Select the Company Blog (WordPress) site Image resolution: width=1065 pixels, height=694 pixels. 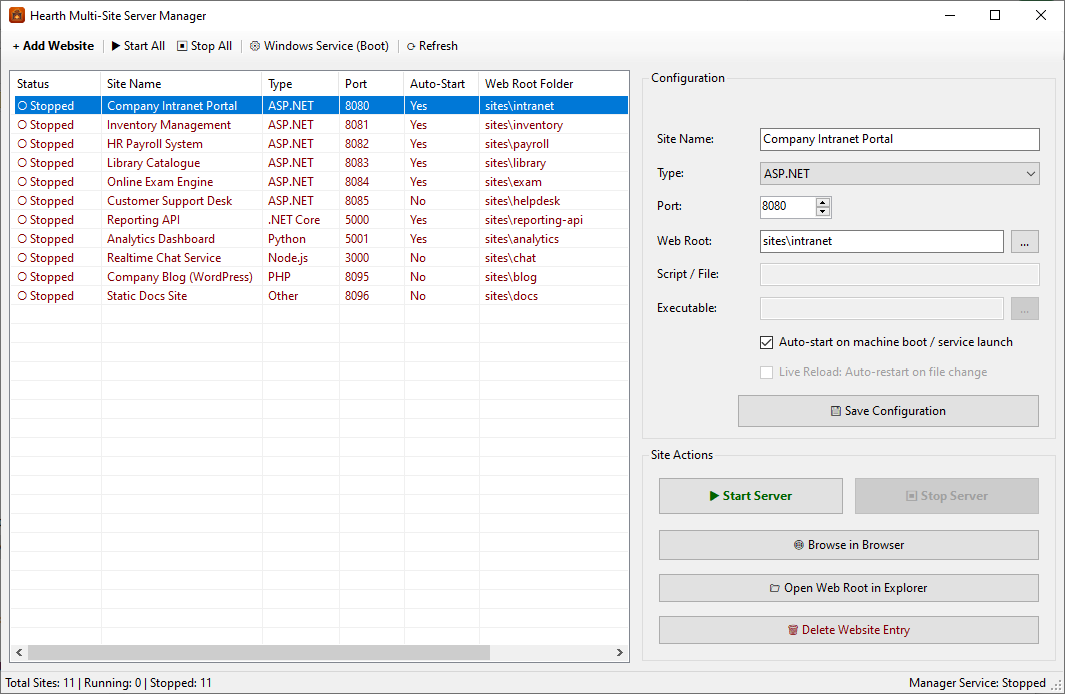click(321, 276)
